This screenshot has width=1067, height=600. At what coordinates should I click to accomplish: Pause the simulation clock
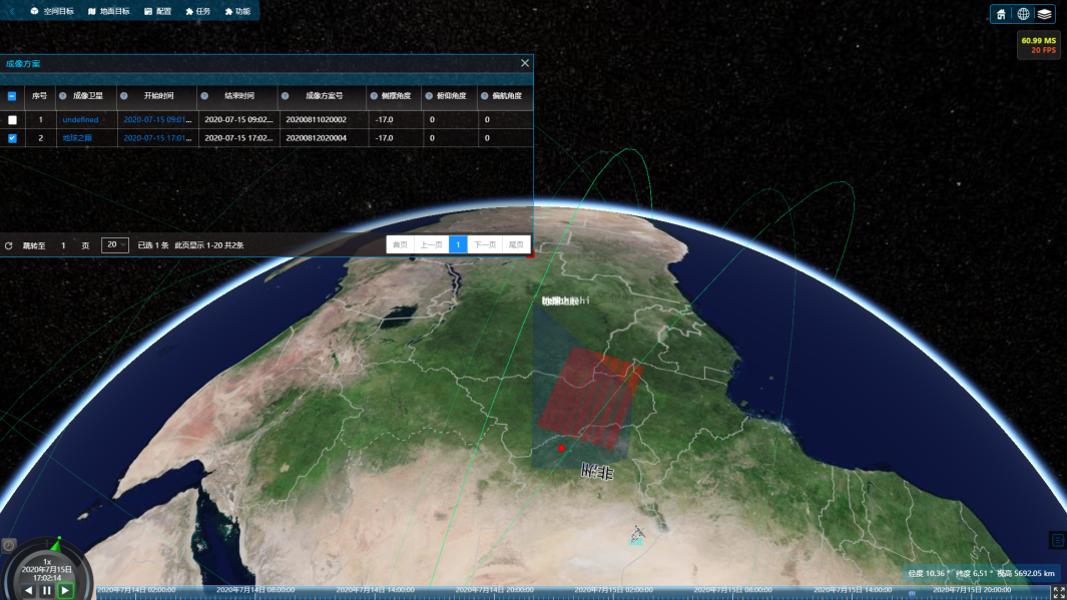point(46,591)
